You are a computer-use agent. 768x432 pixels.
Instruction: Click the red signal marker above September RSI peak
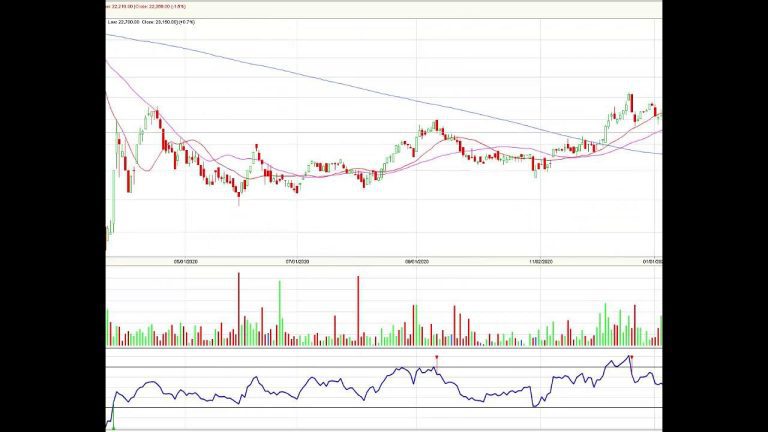pyautogui.click(x=436, y=358)
